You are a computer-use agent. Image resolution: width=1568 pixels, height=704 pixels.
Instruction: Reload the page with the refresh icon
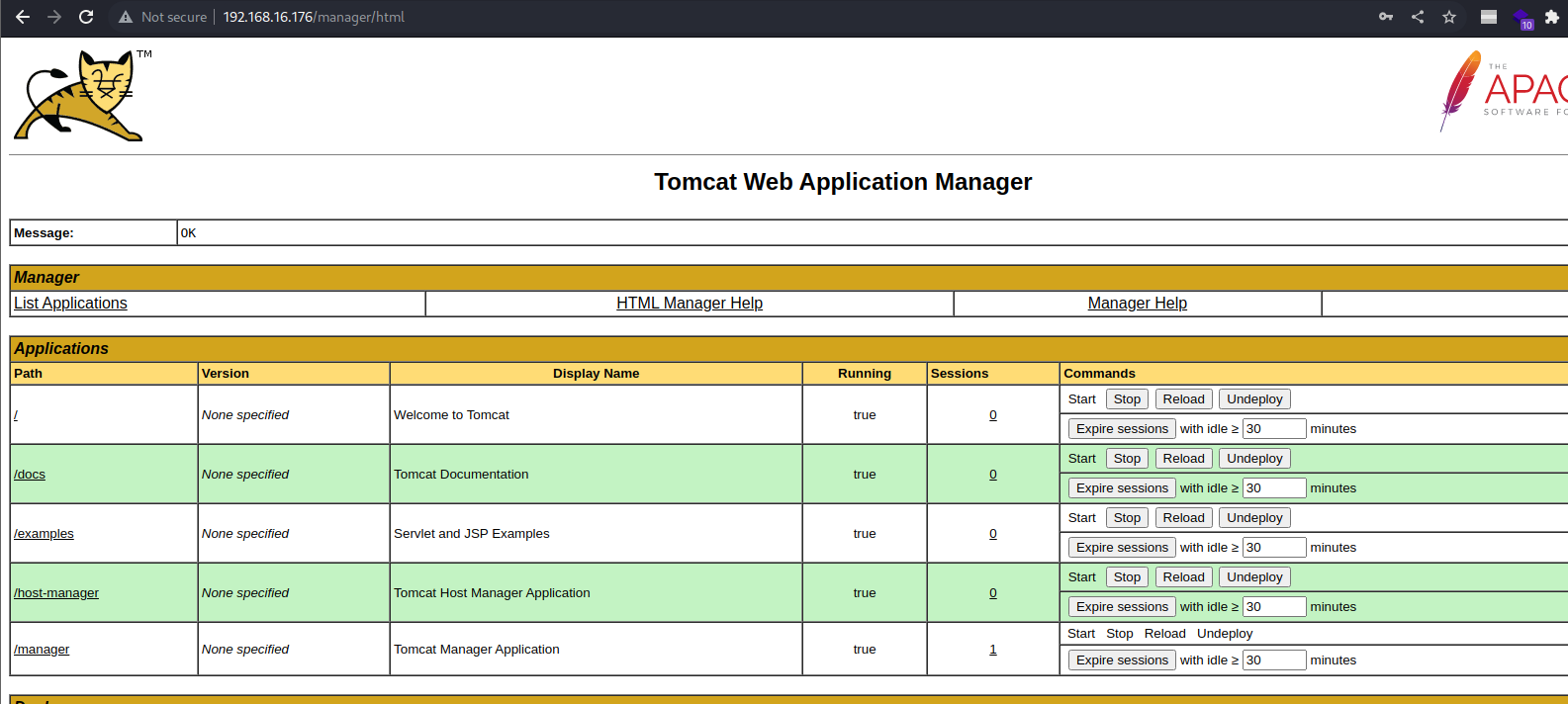point(86,17)
